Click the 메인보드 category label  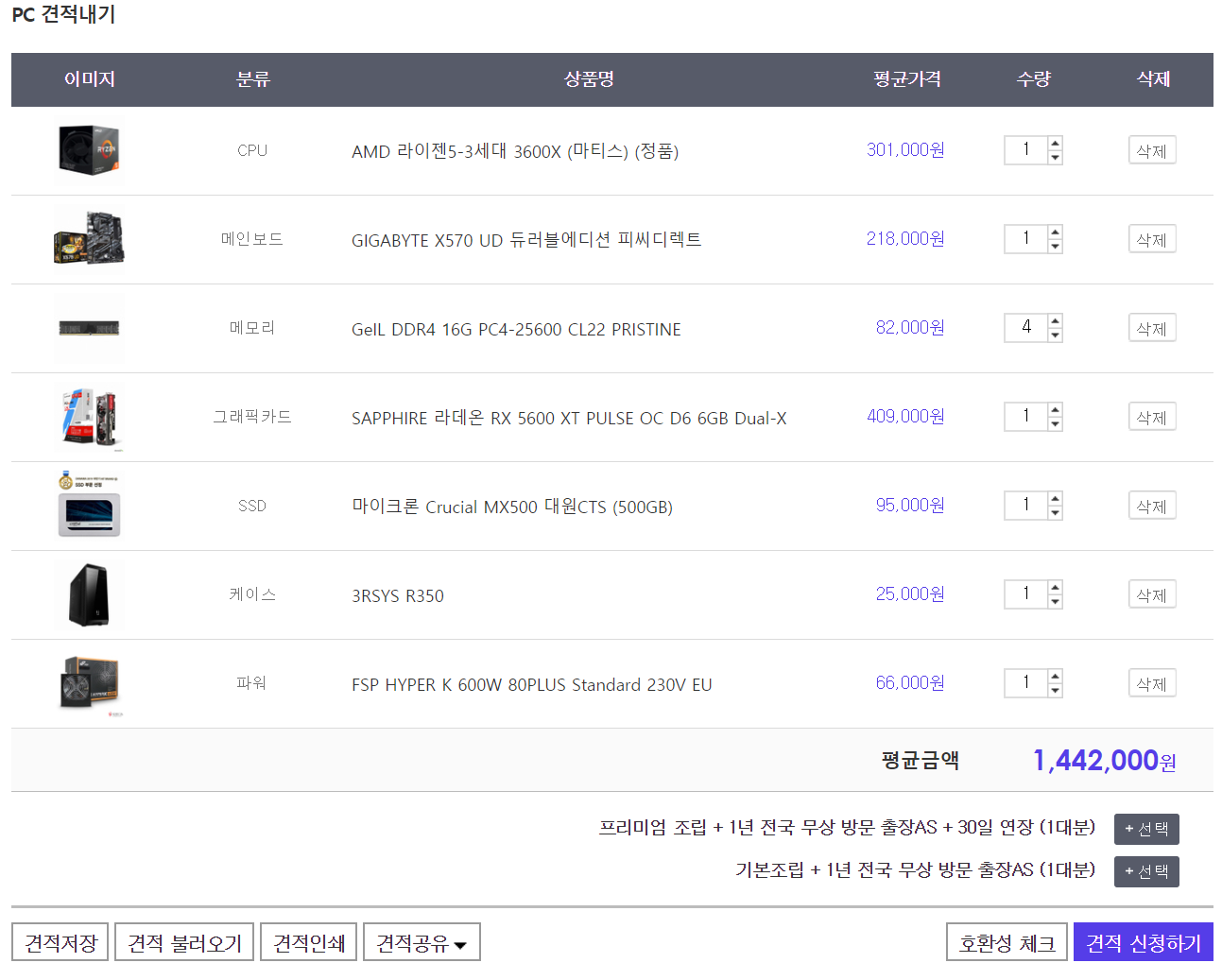point(252,239)
